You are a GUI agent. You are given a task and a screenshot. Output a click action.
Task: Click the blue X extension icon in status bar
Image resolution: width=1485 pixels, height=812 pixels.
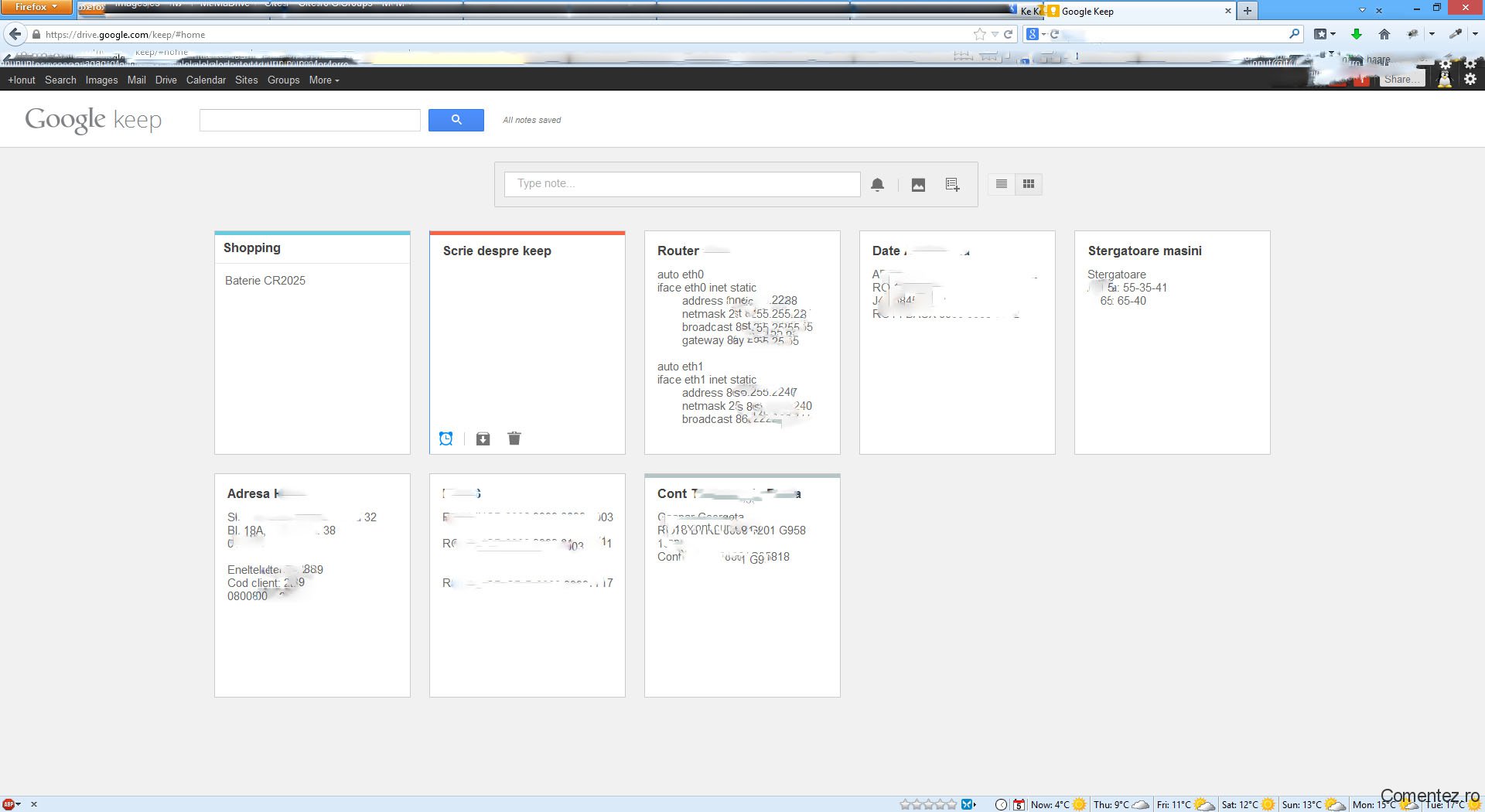click(968, 804)
